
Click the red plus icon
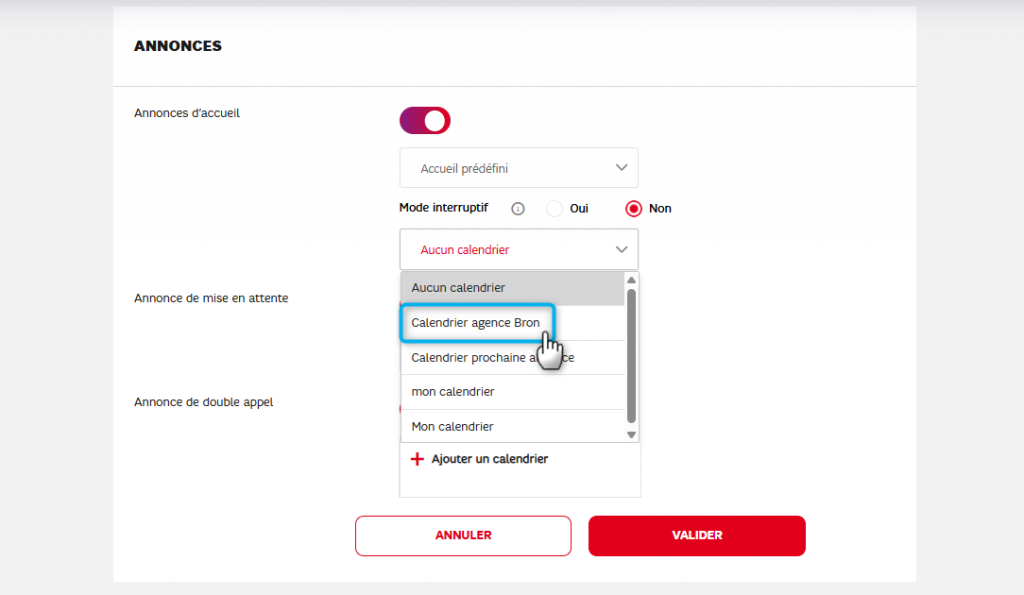click(x=418, y=459)
